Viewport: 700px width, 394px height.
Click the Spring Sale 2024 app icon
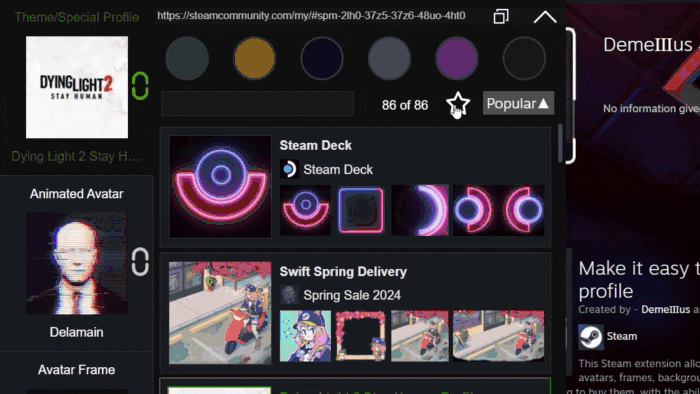(x=289, y=295)
